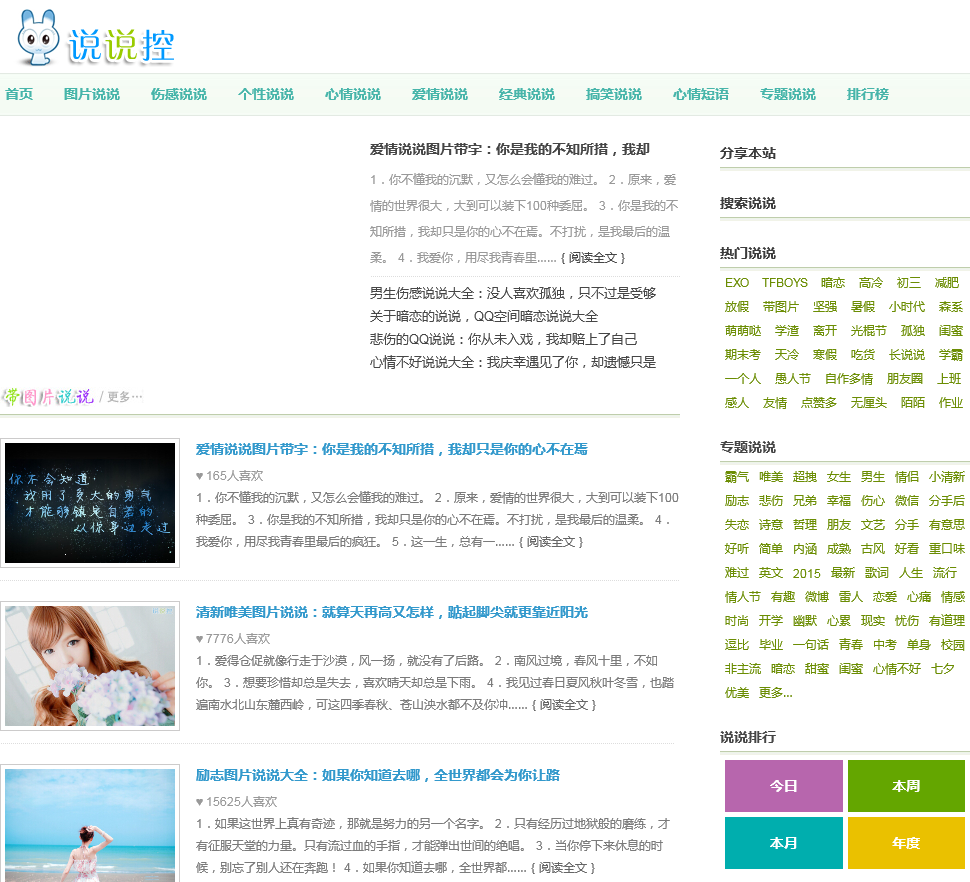
Task: Open the 伤感说说 menu item
Action: 179,94
